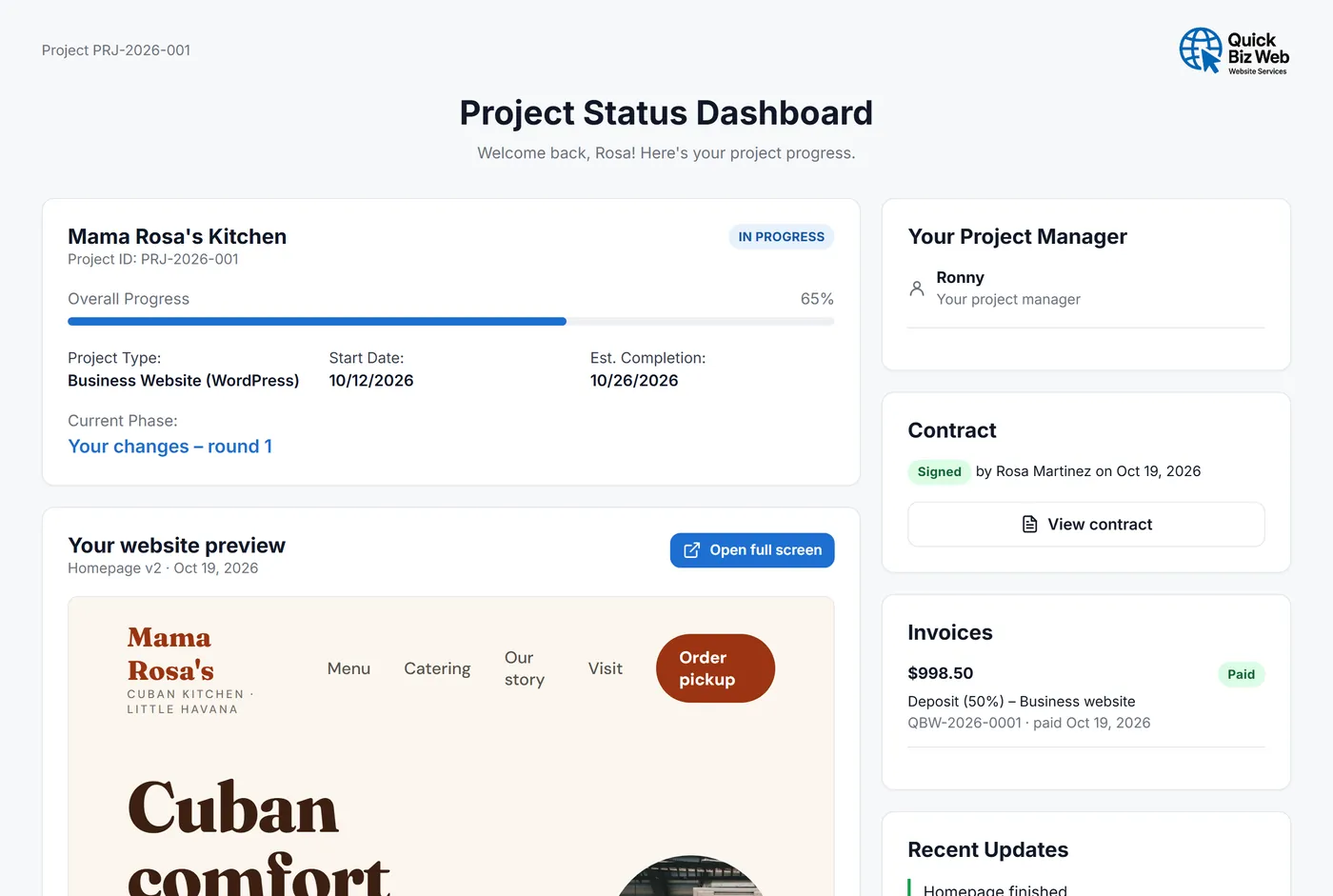Open Visit in the preview navigation
Image resolution: width=1333 pixels, height=896 pixels.
[606, 668]
